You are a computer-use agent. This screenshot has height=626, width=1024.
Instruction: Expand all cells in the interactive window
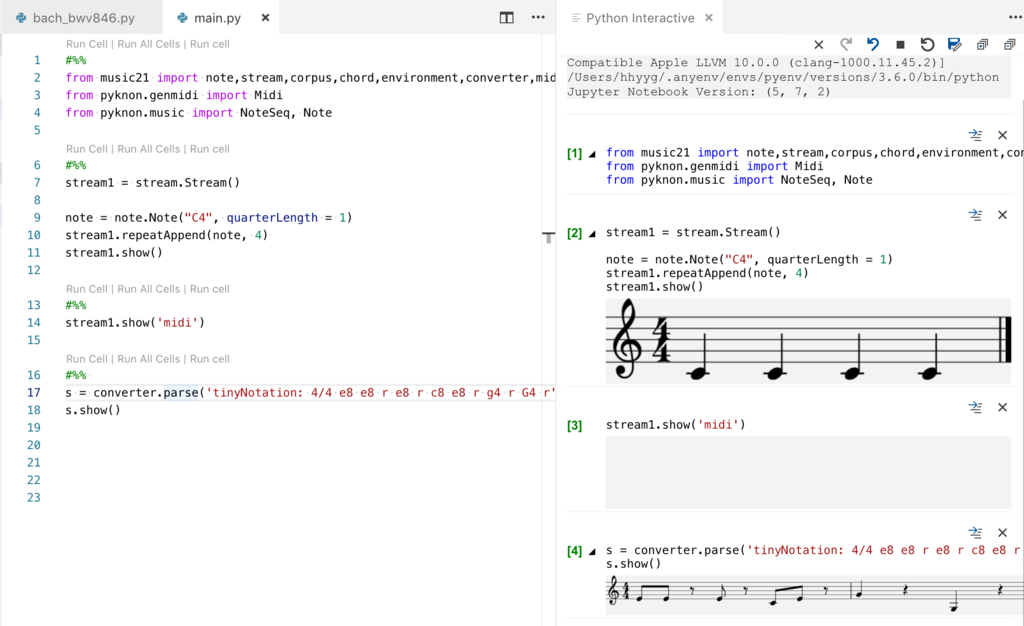(x=981, y=45)
